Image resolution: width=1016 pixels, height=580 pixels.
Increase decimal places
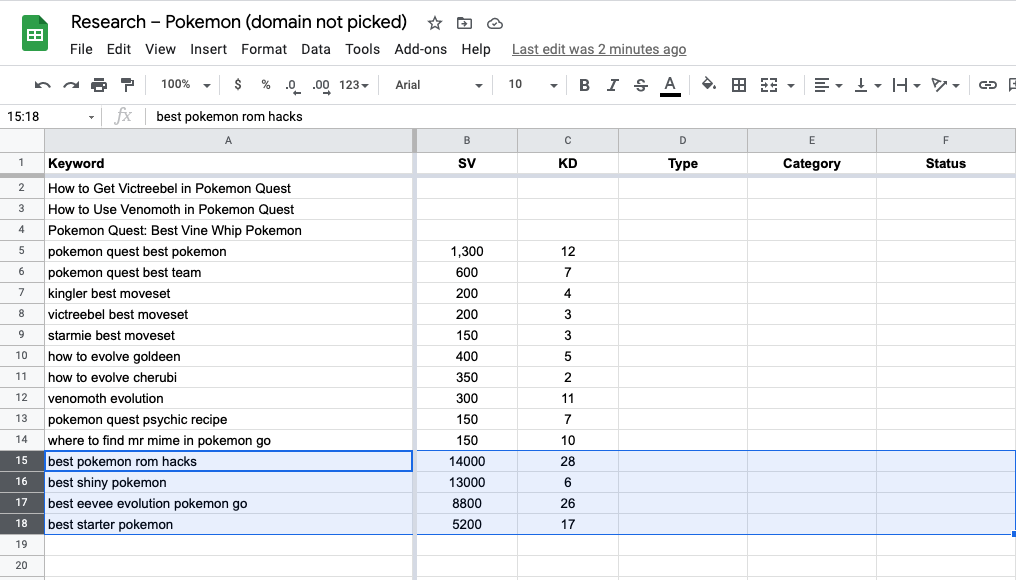(321, 86)
